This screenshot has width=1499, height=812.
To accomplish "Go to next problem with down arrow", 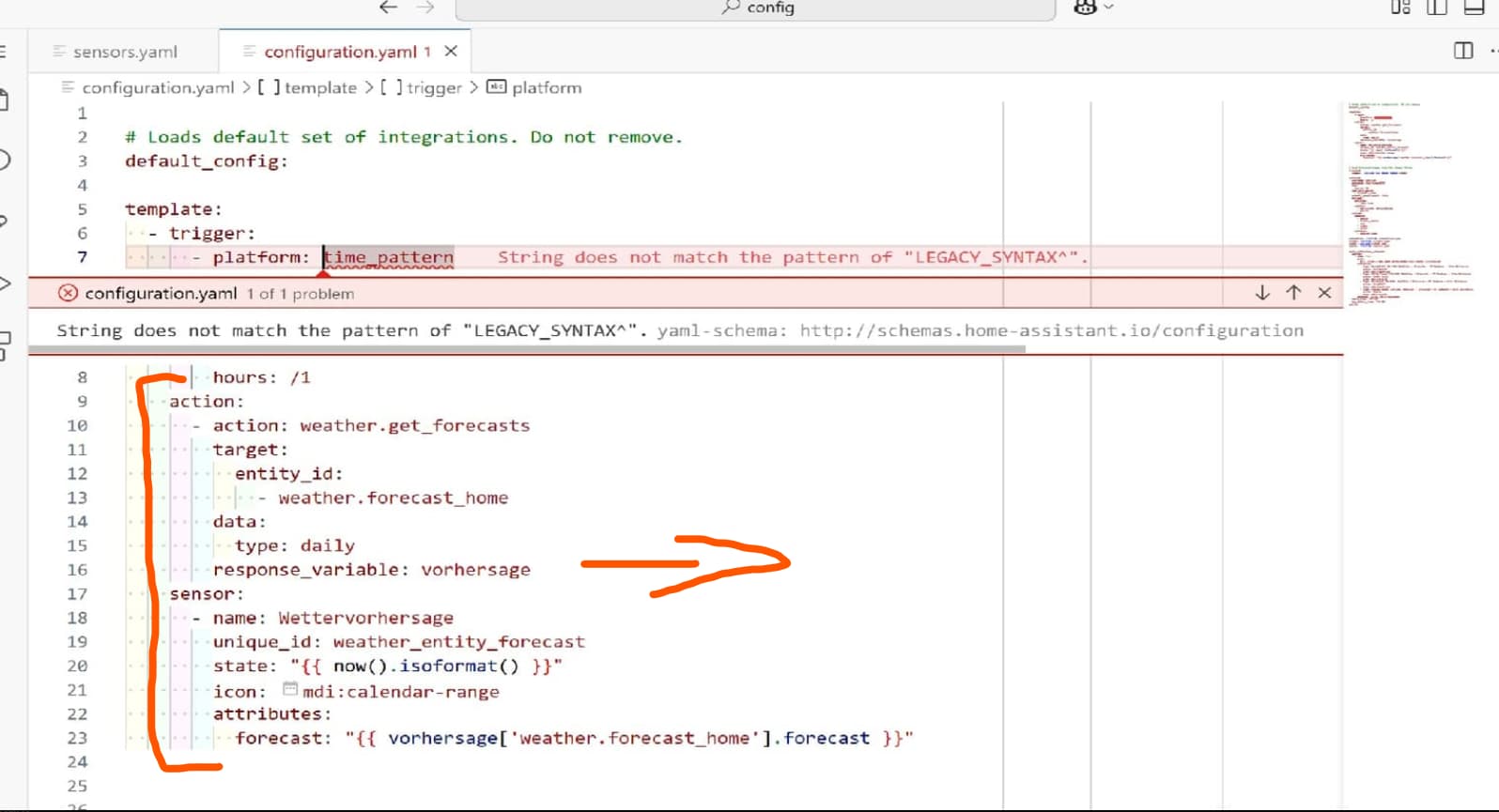I will pyautogui.click(x=1262, y=293).
